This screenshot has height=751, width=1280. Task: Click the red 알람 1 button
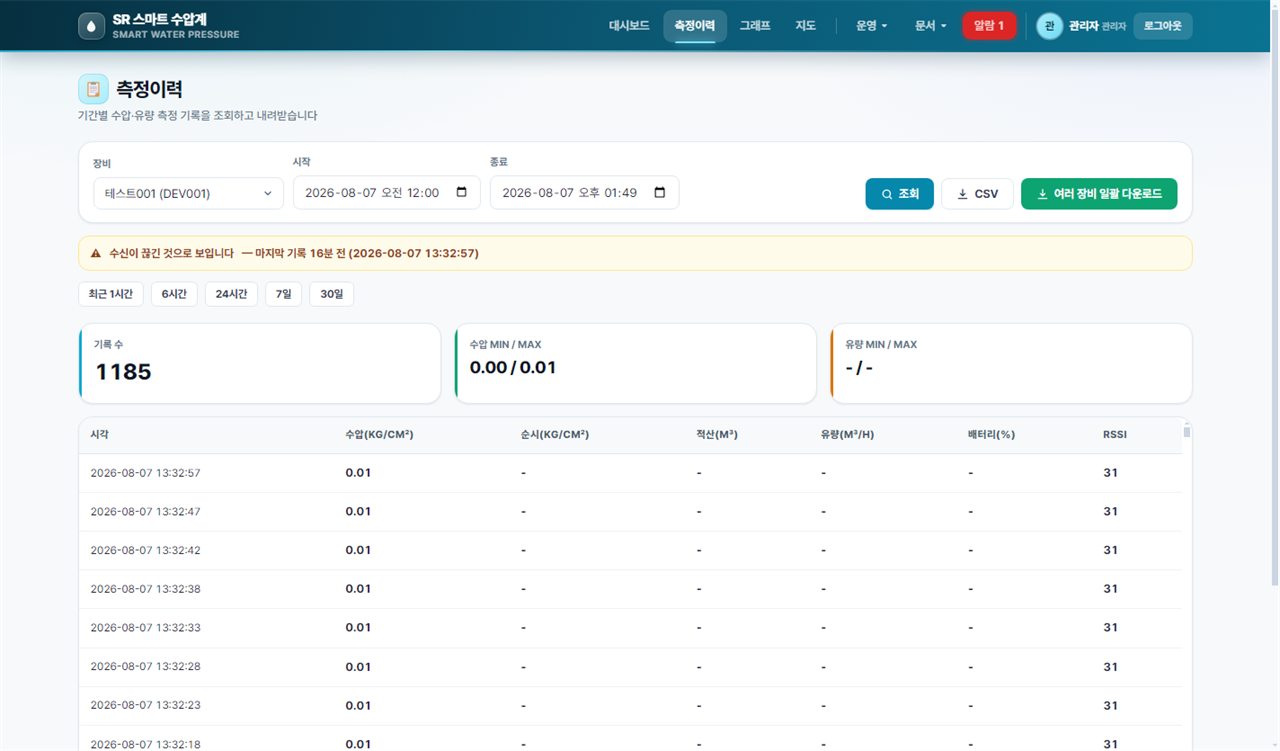(989, 26)
